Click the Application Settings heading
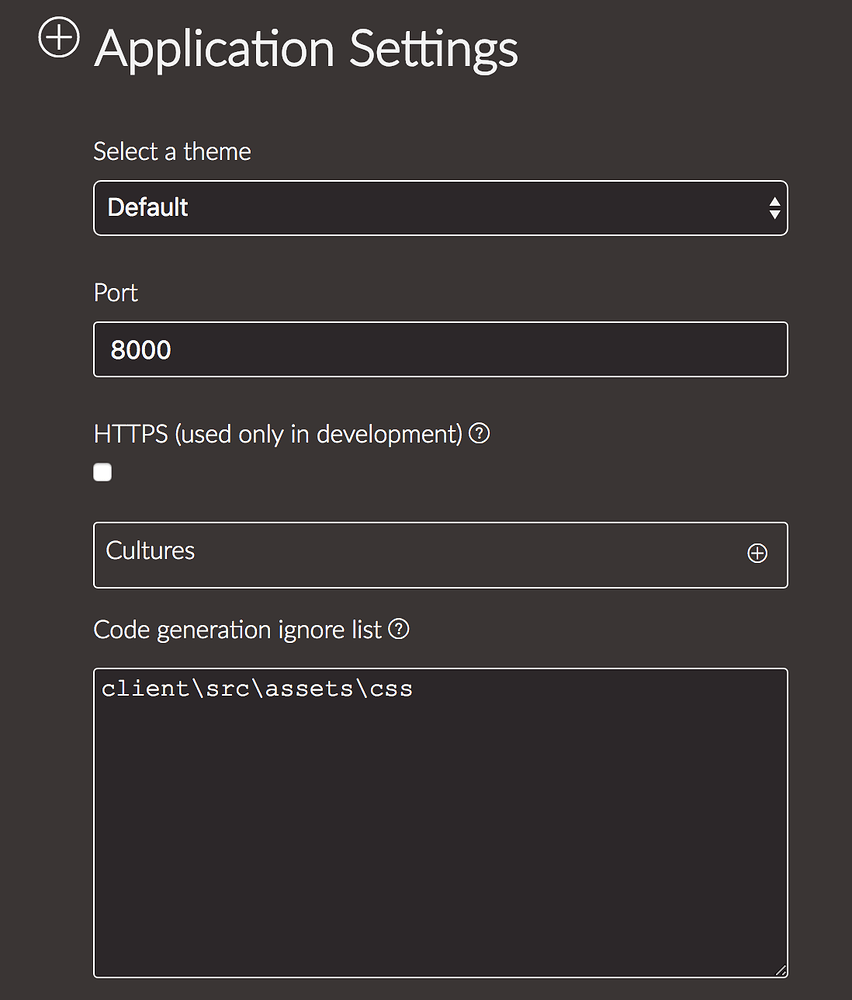Image resolution: width=852 pixels, height=1000 pixels. 306,49
